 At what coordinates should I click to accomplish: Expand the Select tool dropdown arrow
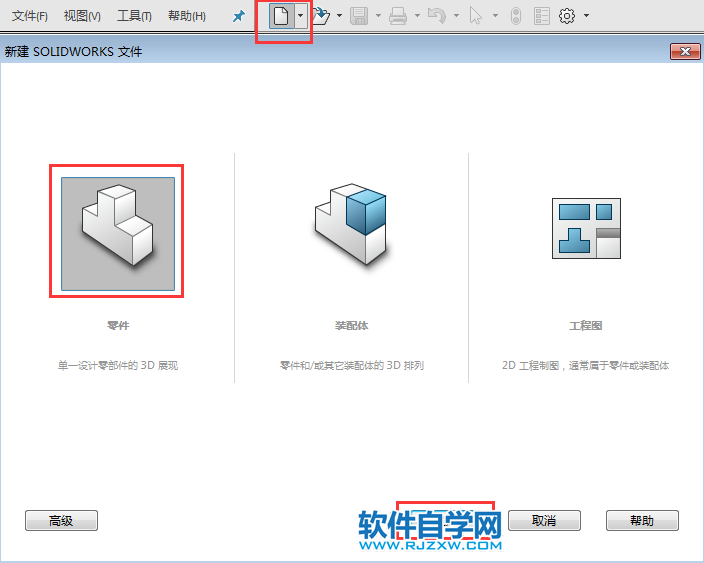[x=495, y=16]
